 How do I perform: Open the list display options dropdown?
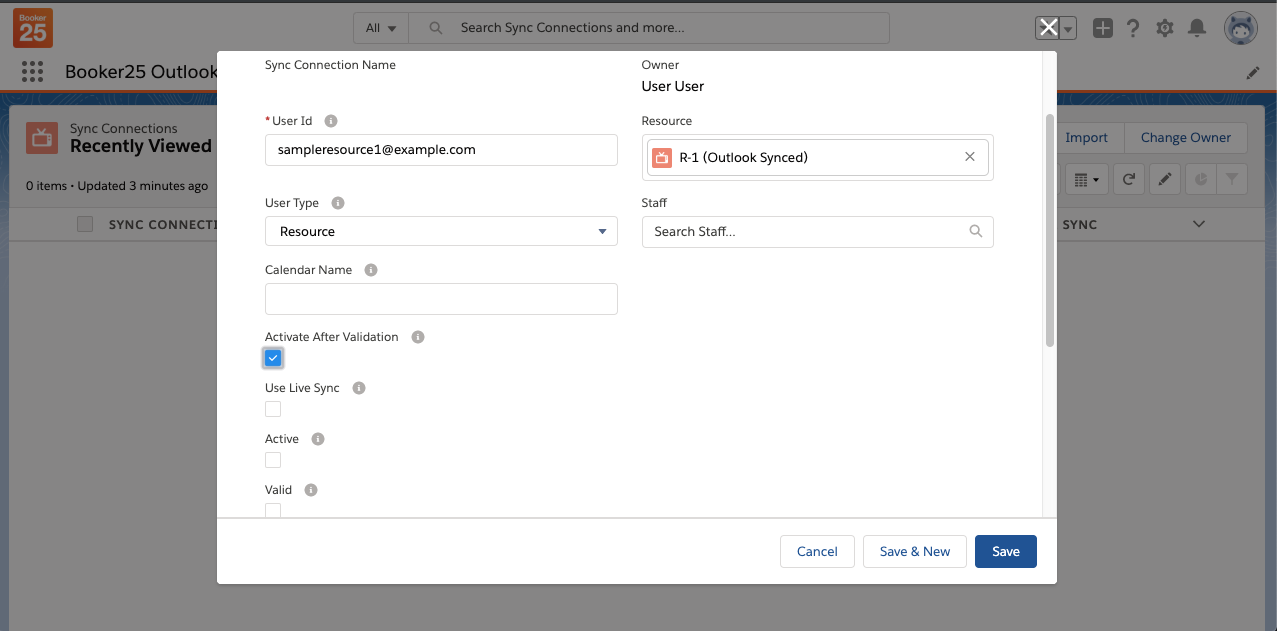(1085, 180)
